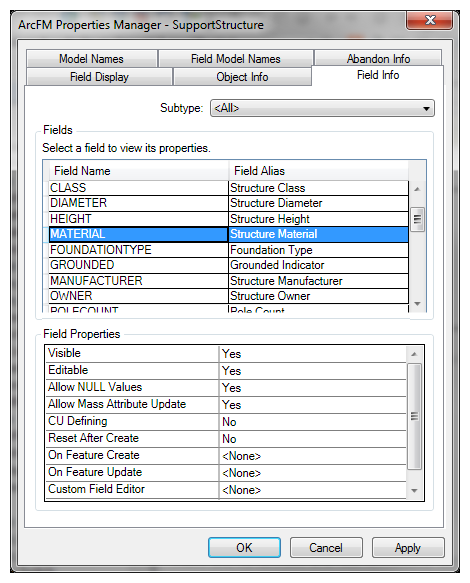Screen dimensions: 470x583
Task: Select the HEIGHT field name
Action: [138, 219]
